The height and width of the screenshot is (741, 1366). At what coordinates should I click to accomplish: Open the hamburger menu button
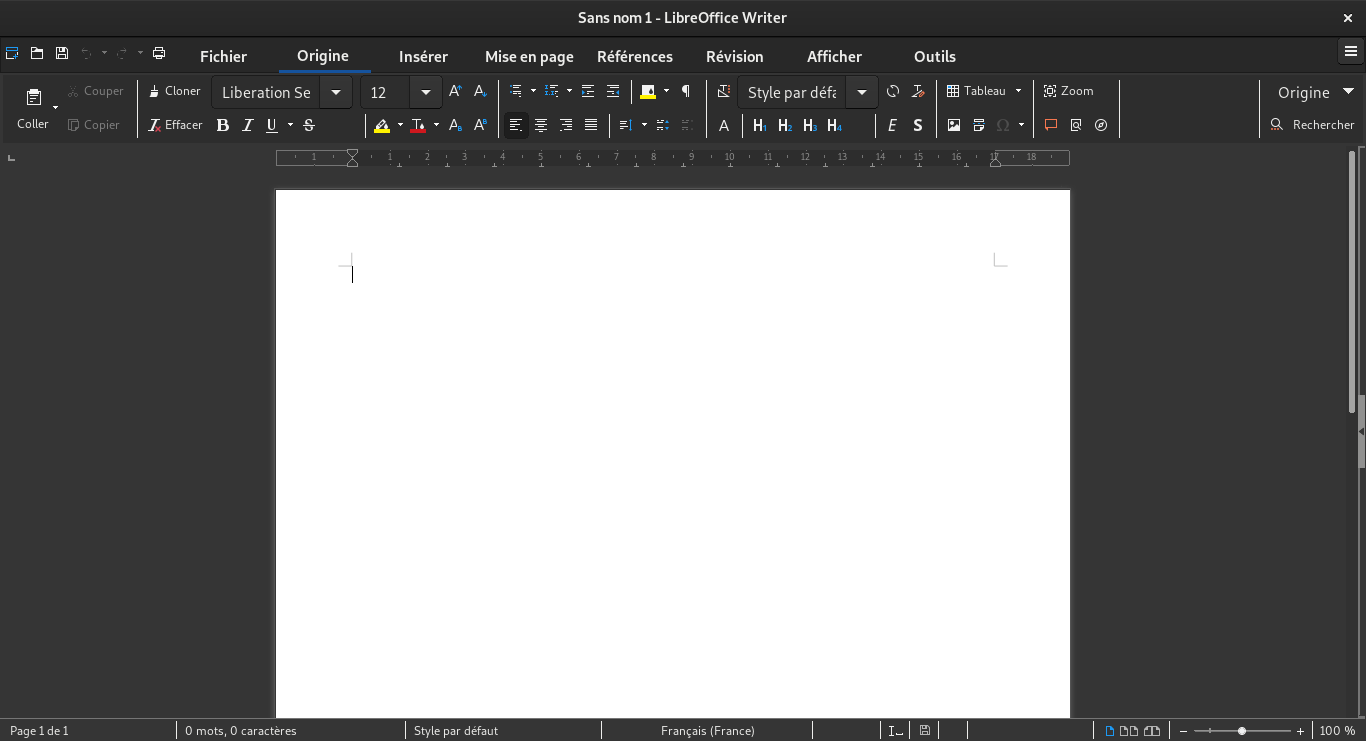coord(1351,51)
